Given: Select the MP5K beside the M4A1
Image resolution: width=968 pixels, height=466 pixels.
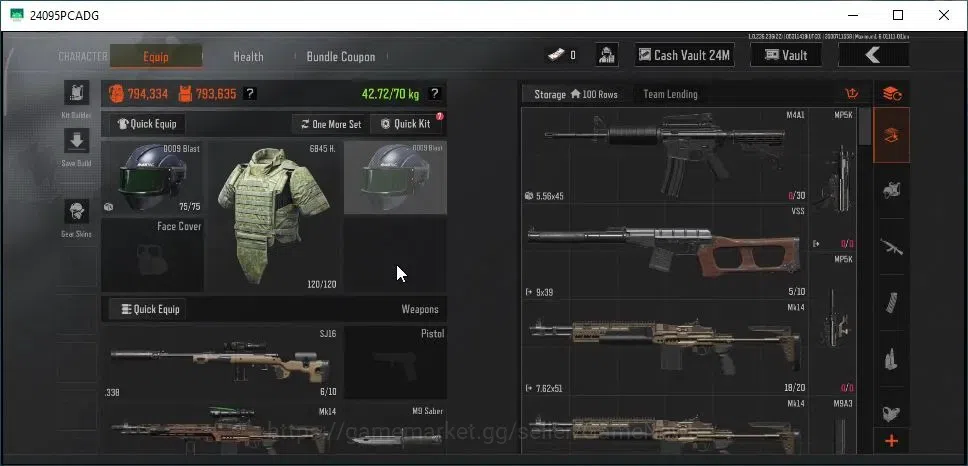Looking at the screenshot, I should pos(833,180).
